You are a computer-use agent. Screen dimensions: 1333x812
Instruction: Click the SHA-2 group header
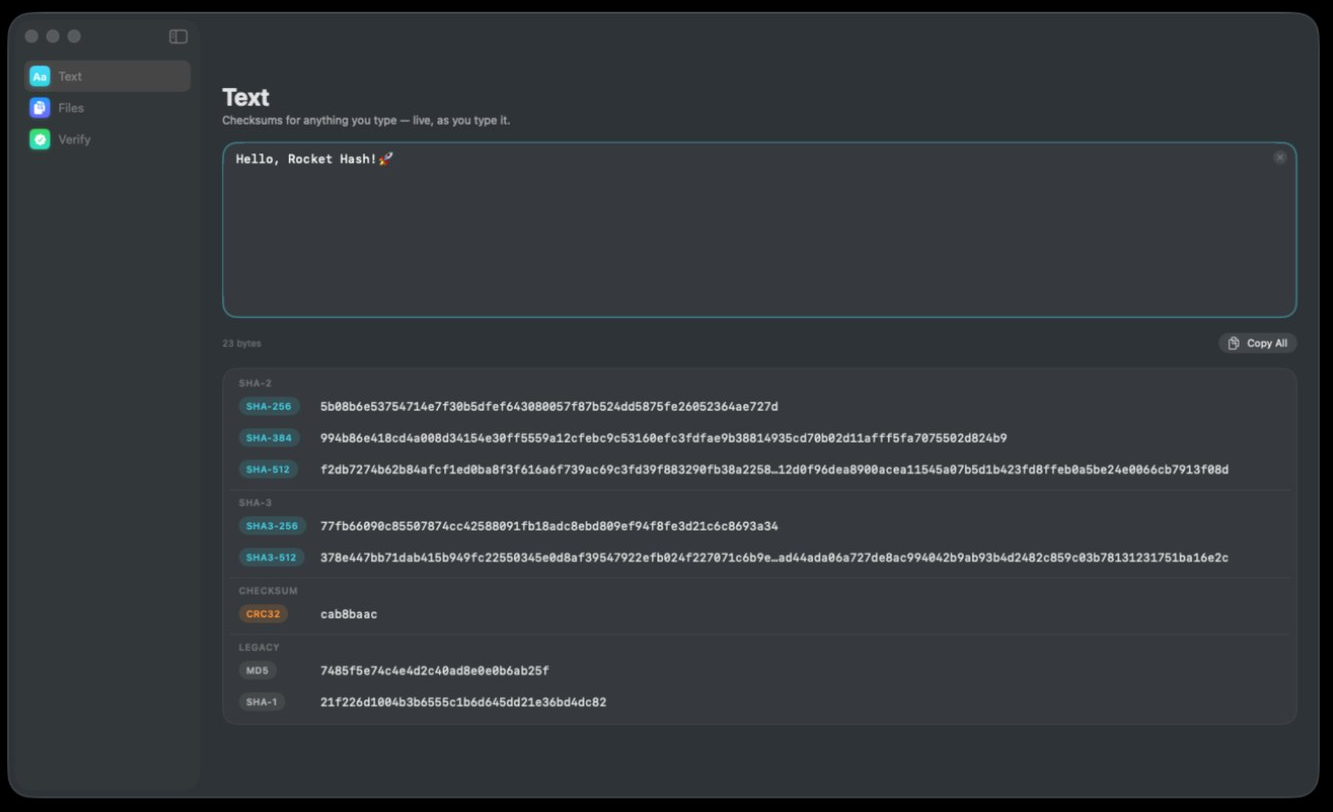(x=255, y=383)
